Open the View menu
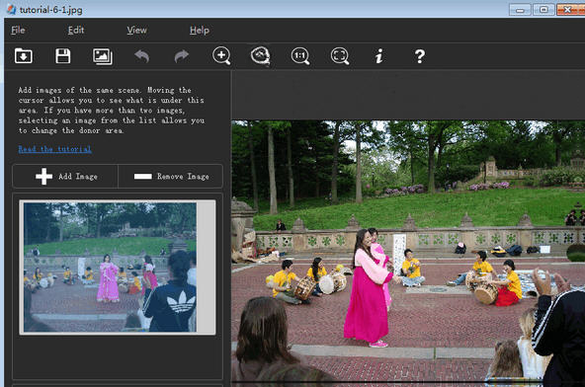 (x=137, y=30)
